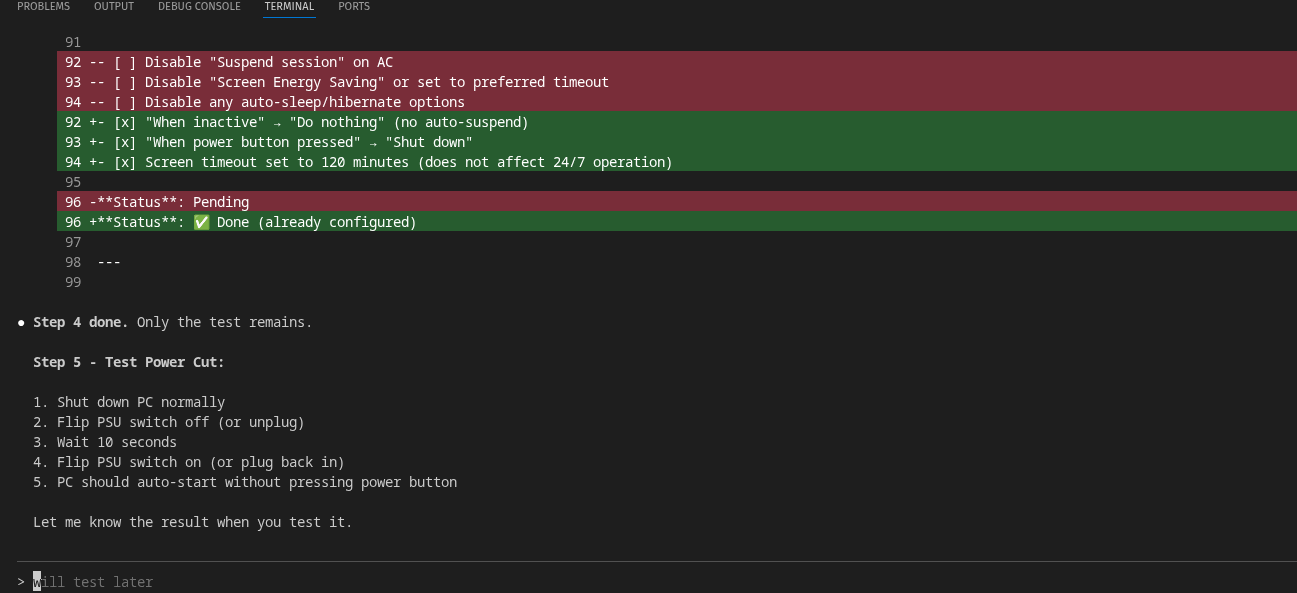Click line number 91 in the diff

tap(73, 42)
